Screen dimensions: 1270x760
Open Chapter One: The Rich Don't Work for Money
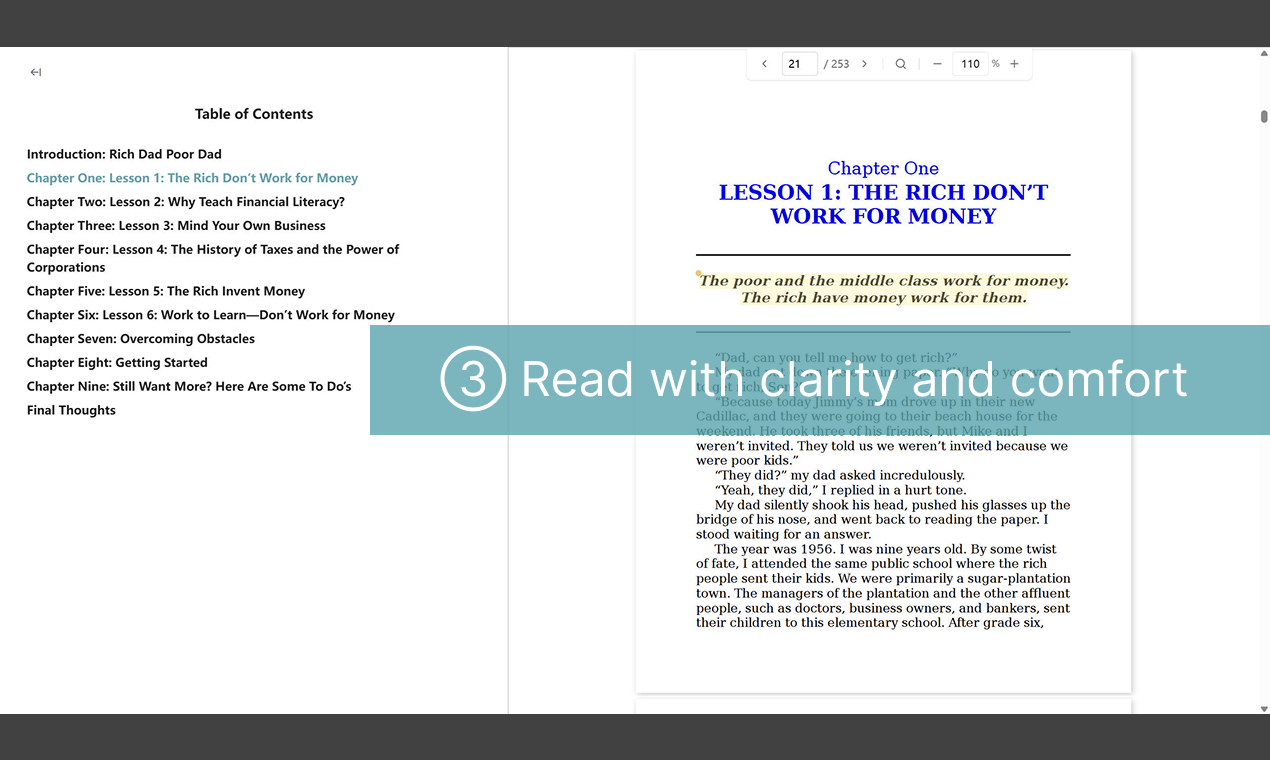192,178
